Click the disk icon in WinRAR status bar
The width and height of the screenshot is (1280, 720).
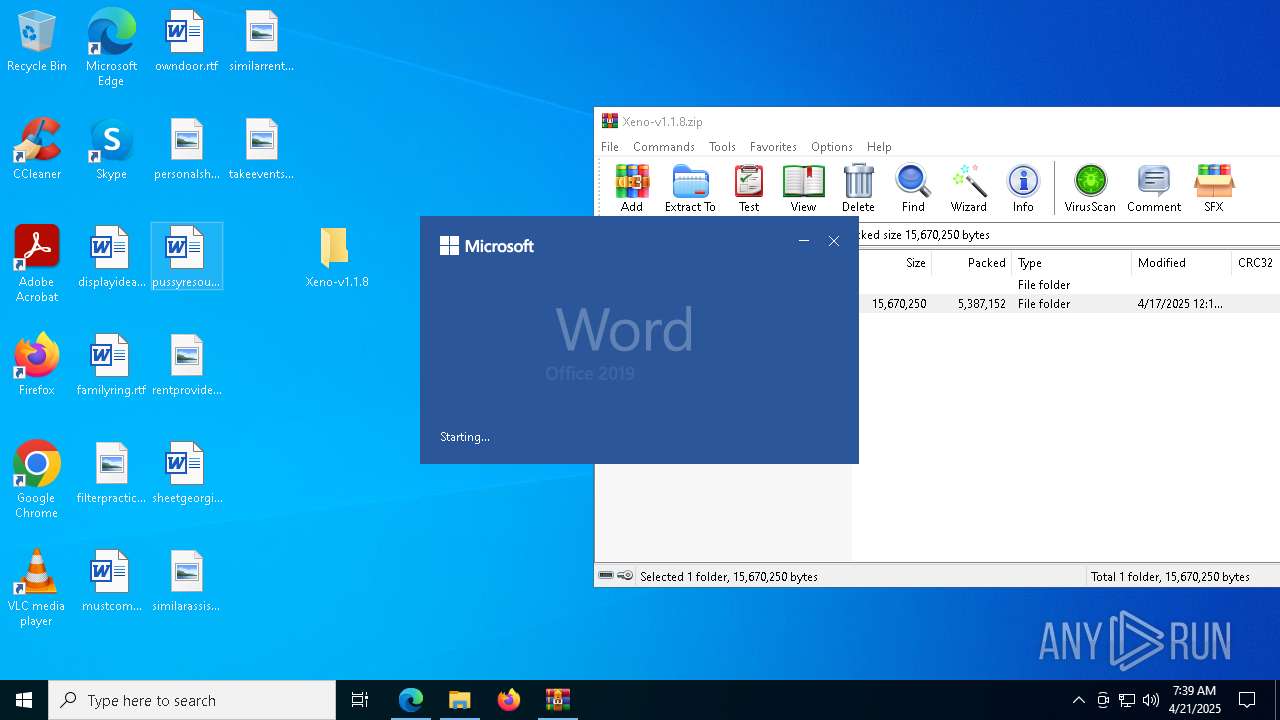[606, 576]
